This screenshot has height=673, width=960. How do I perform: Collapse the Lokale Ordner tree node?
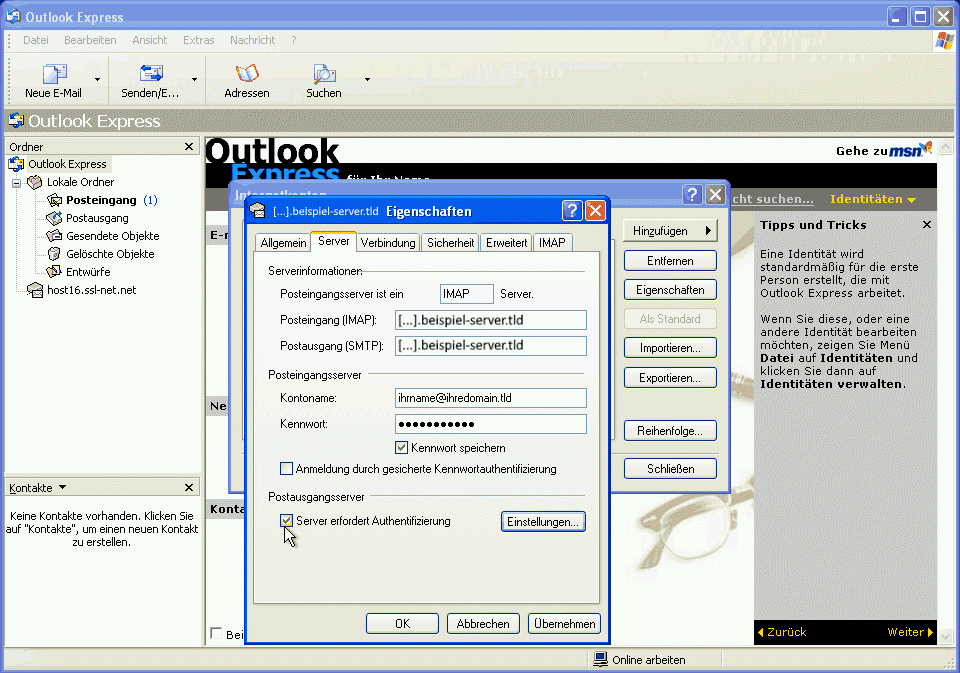[x=16, y=182]
